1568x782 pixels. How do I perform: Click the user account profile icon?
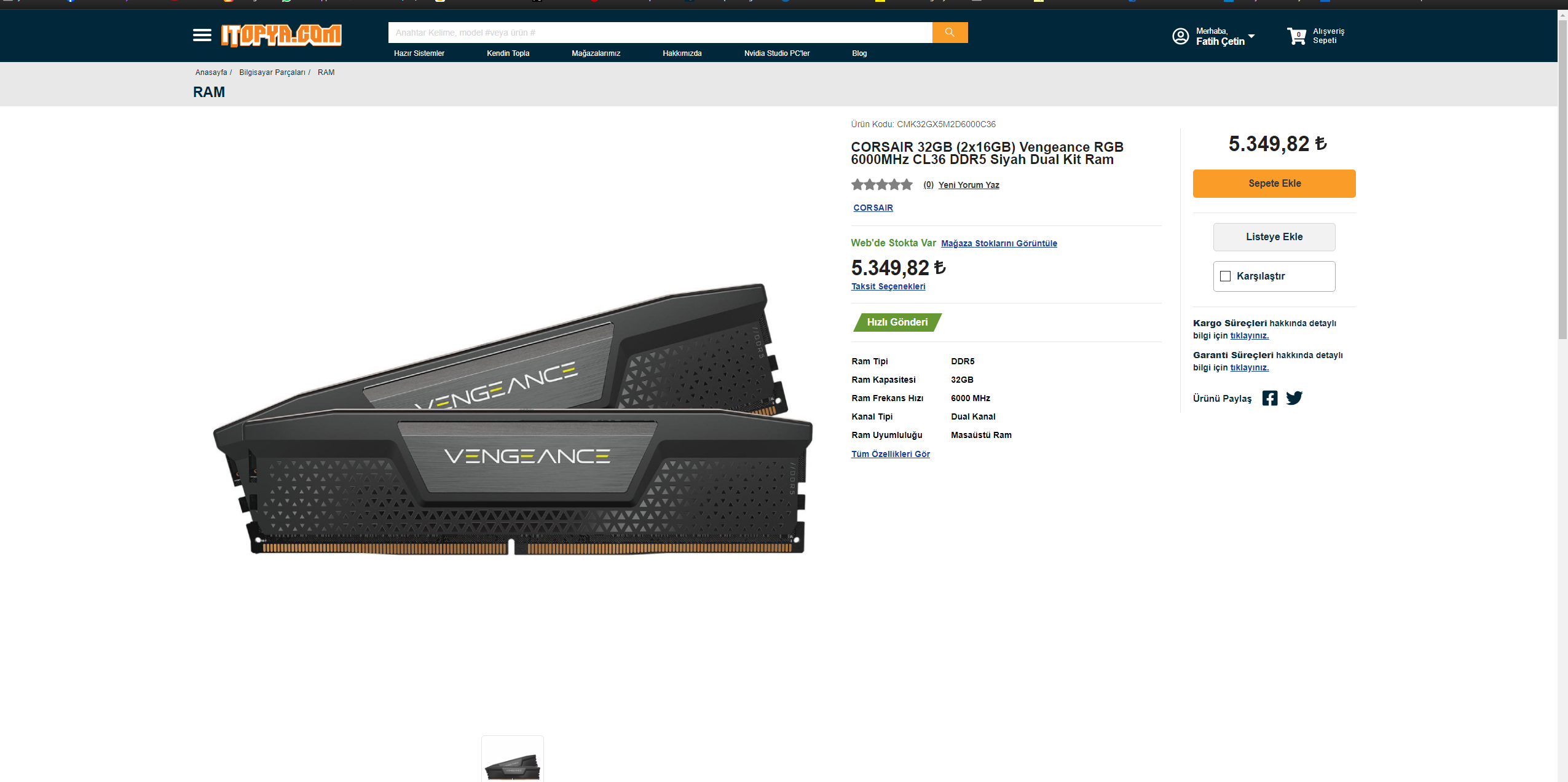coord(1180,36)
